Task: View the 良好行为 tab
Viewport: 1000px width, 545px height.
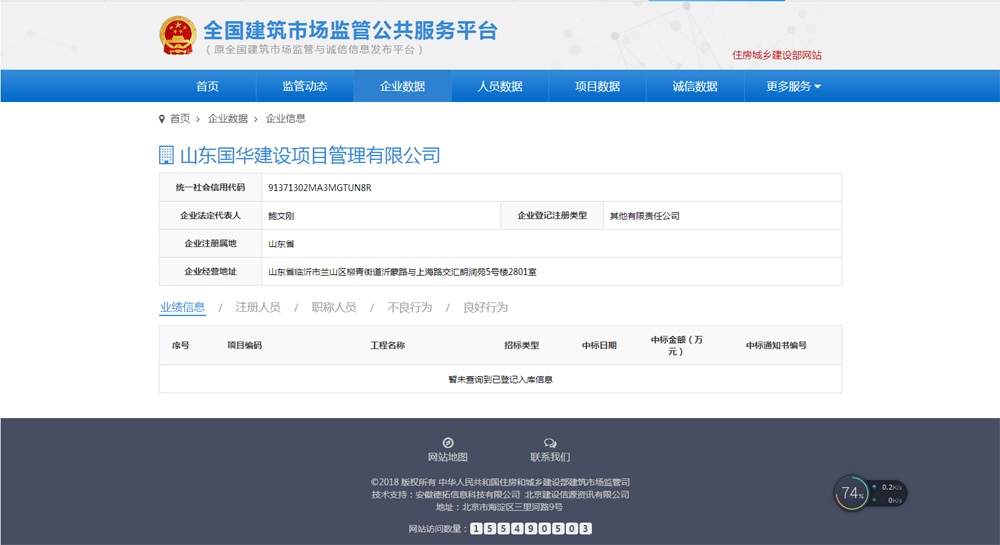Action: 485,307
